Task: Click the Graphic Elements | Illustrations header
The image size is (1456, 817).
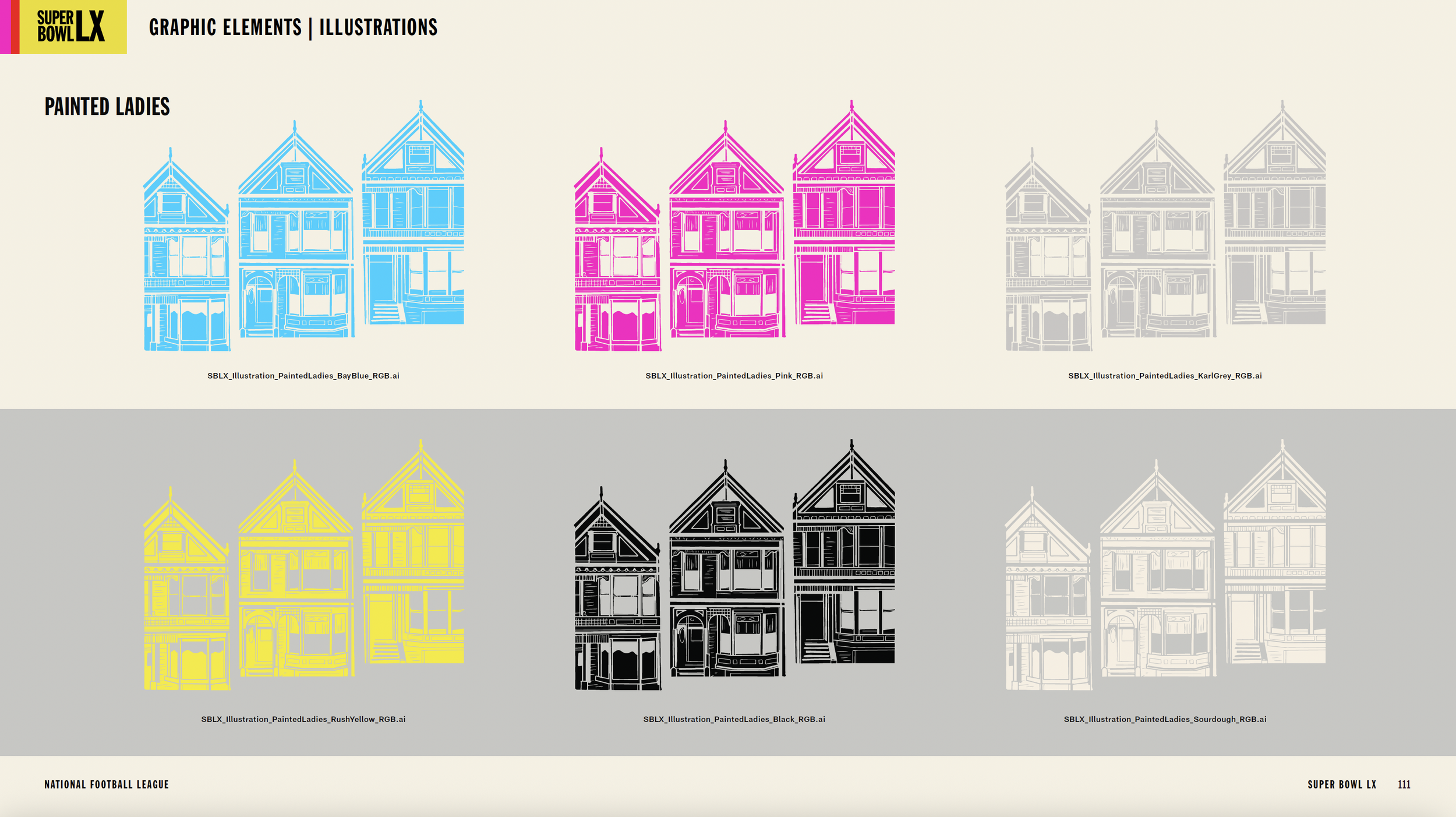Action: tap(293, 27)
